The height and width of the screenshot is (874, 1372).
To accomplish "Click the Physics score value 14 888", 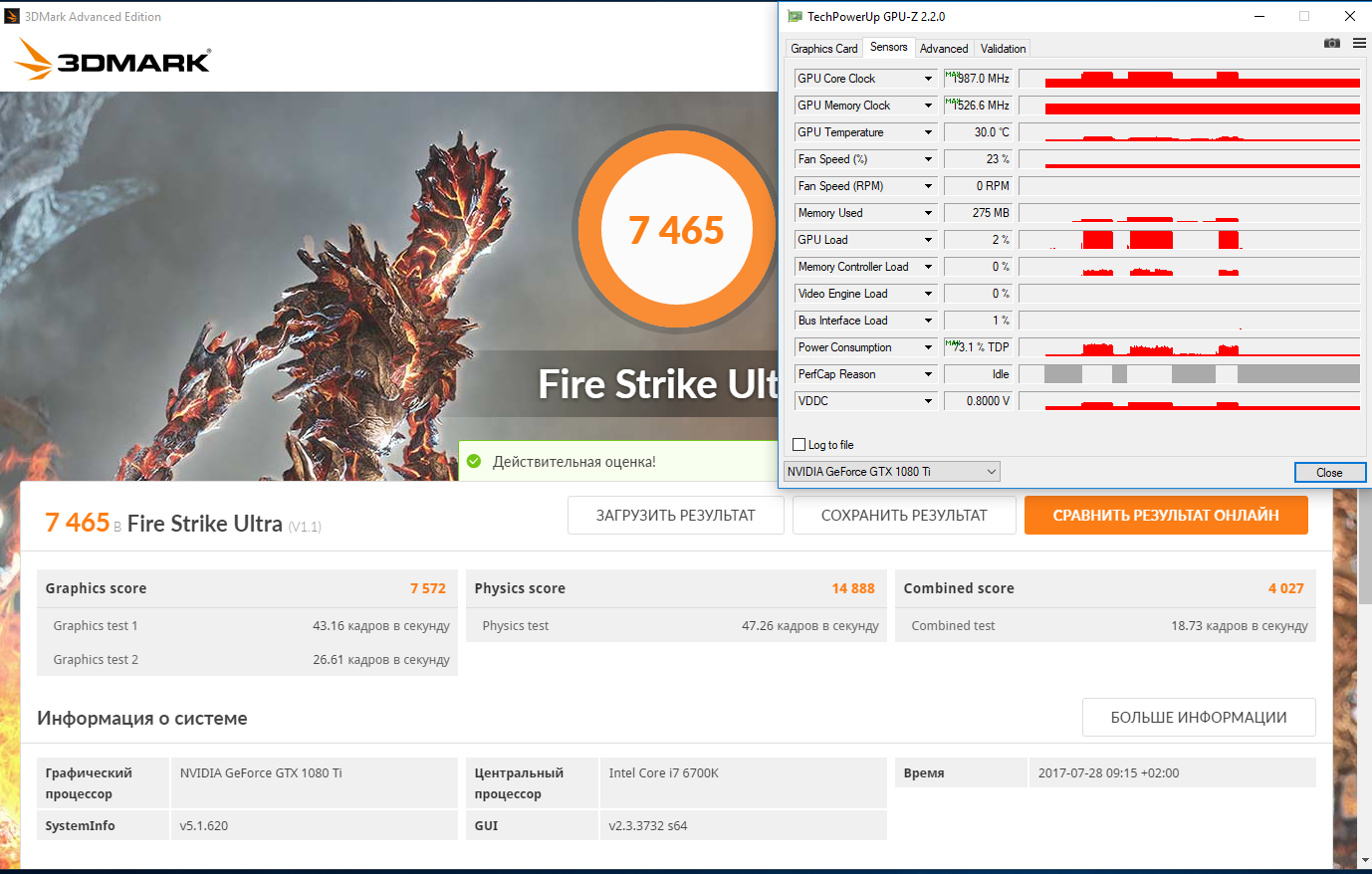I will (x=853, y=588).
